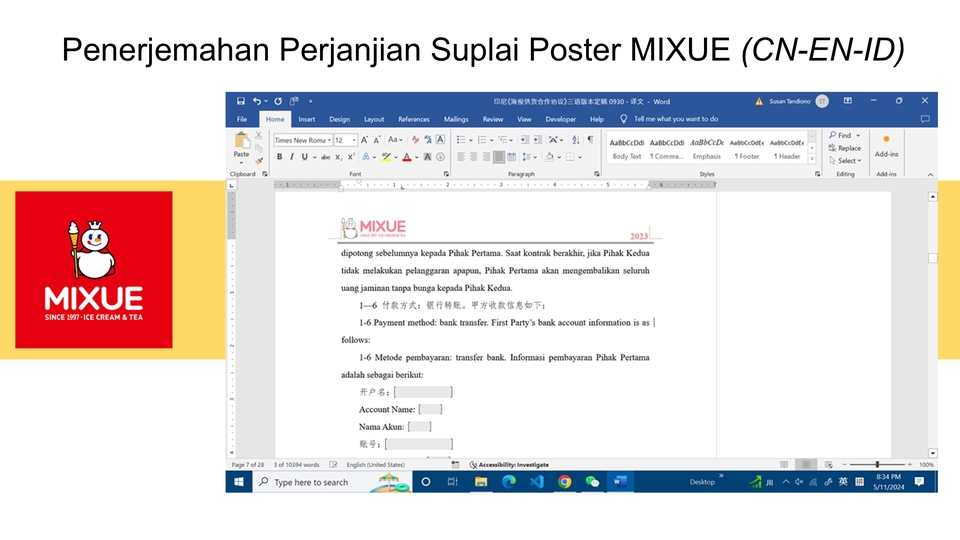This screenshot has width=960, height=540.
Task: Activate the Format Painter brush
Action: pos(259,161)
